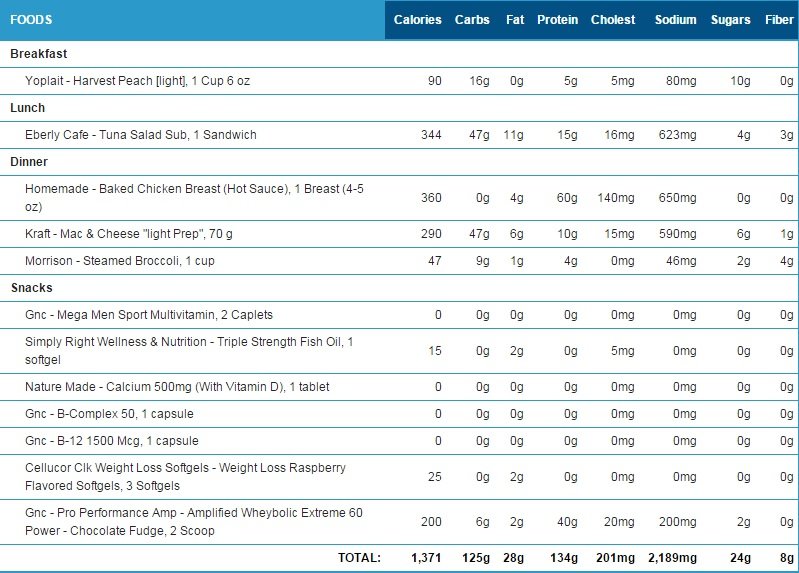This screenshot has height=573, width=799.
Task: Click the 10g sugars Yoplait cell
Action: (740, 81)
